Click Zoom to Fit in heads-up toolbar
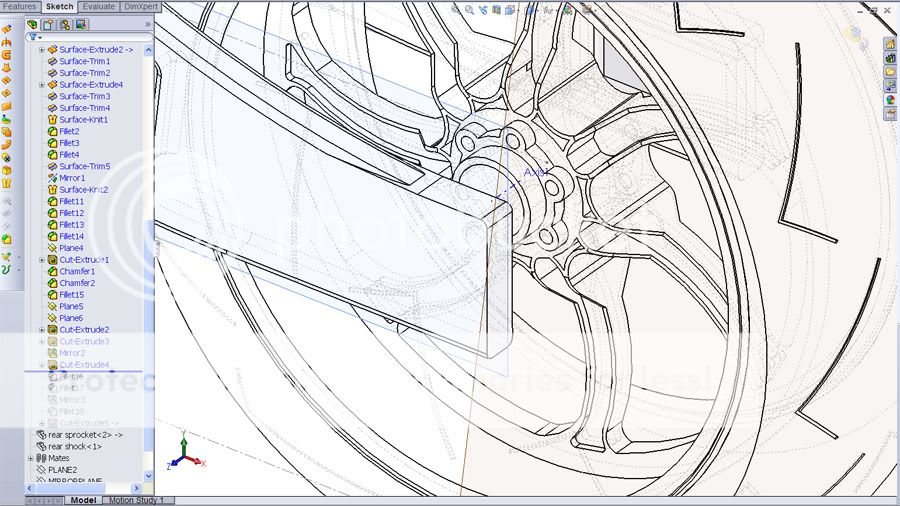 [x=456, y=9]
